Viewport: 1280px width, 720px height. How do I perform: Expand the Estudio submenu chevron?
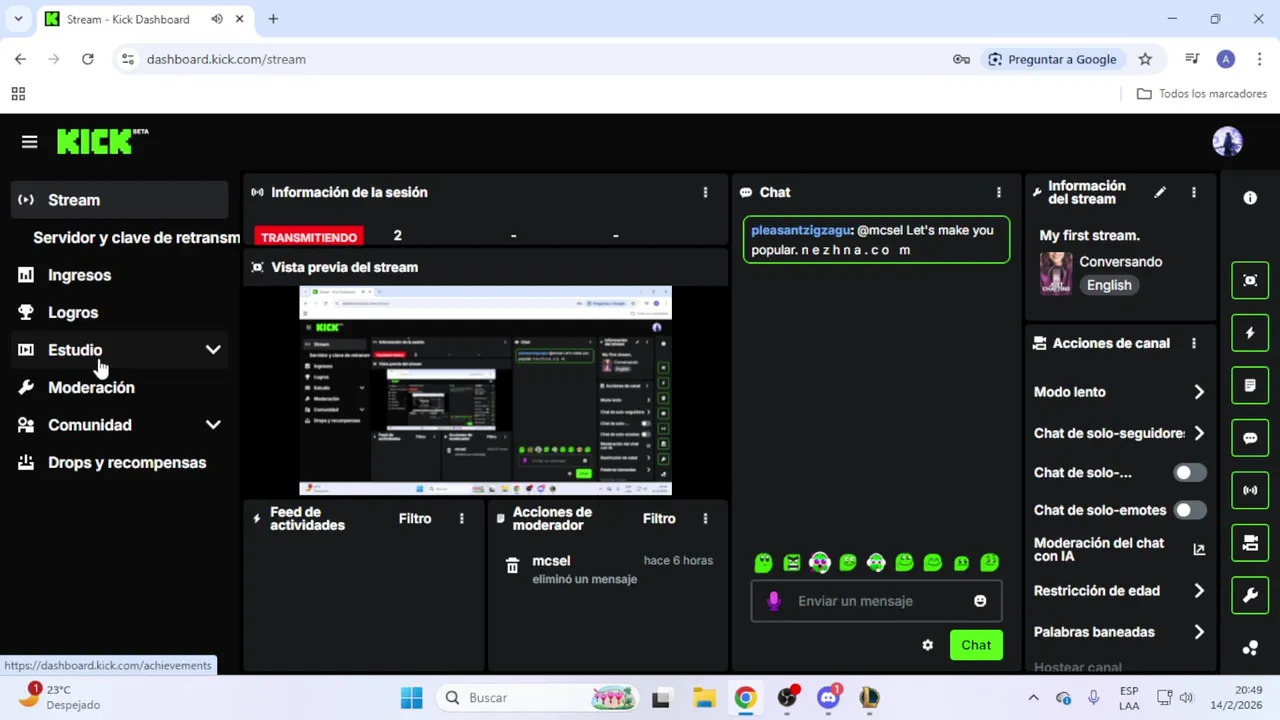tap(213, 350)
